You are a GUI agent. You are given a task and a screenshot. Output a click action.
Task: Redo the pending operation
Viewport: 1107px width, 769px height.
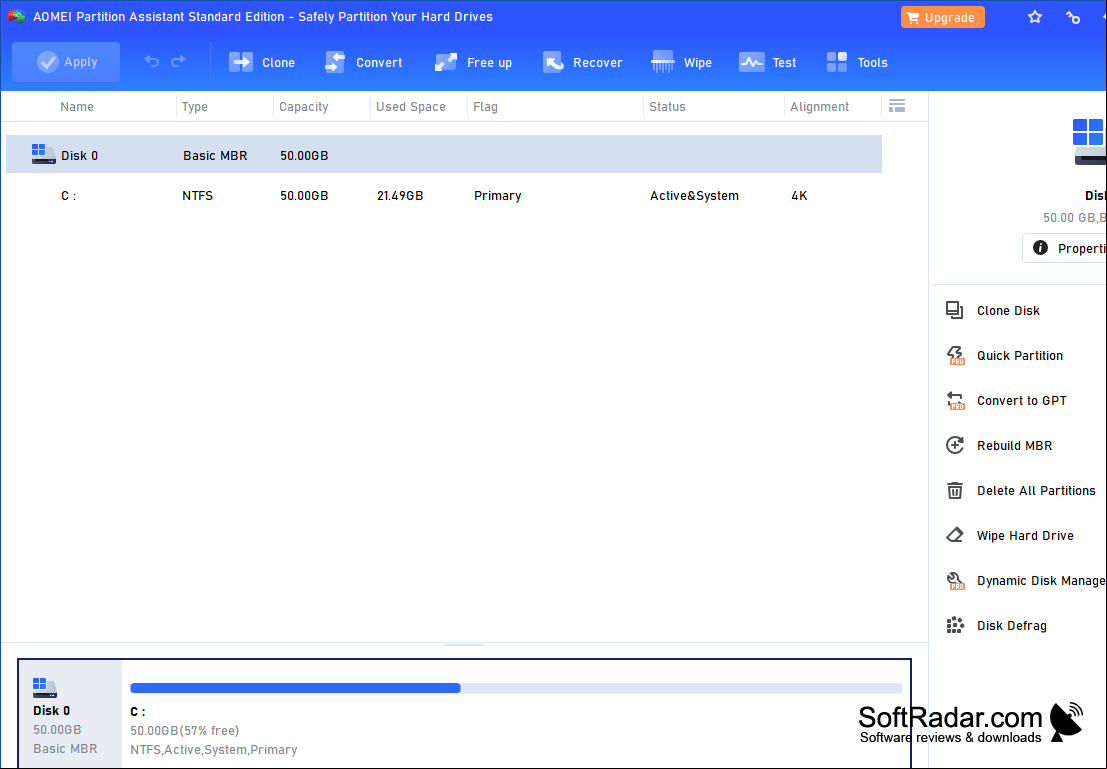[x=178, y=61]
